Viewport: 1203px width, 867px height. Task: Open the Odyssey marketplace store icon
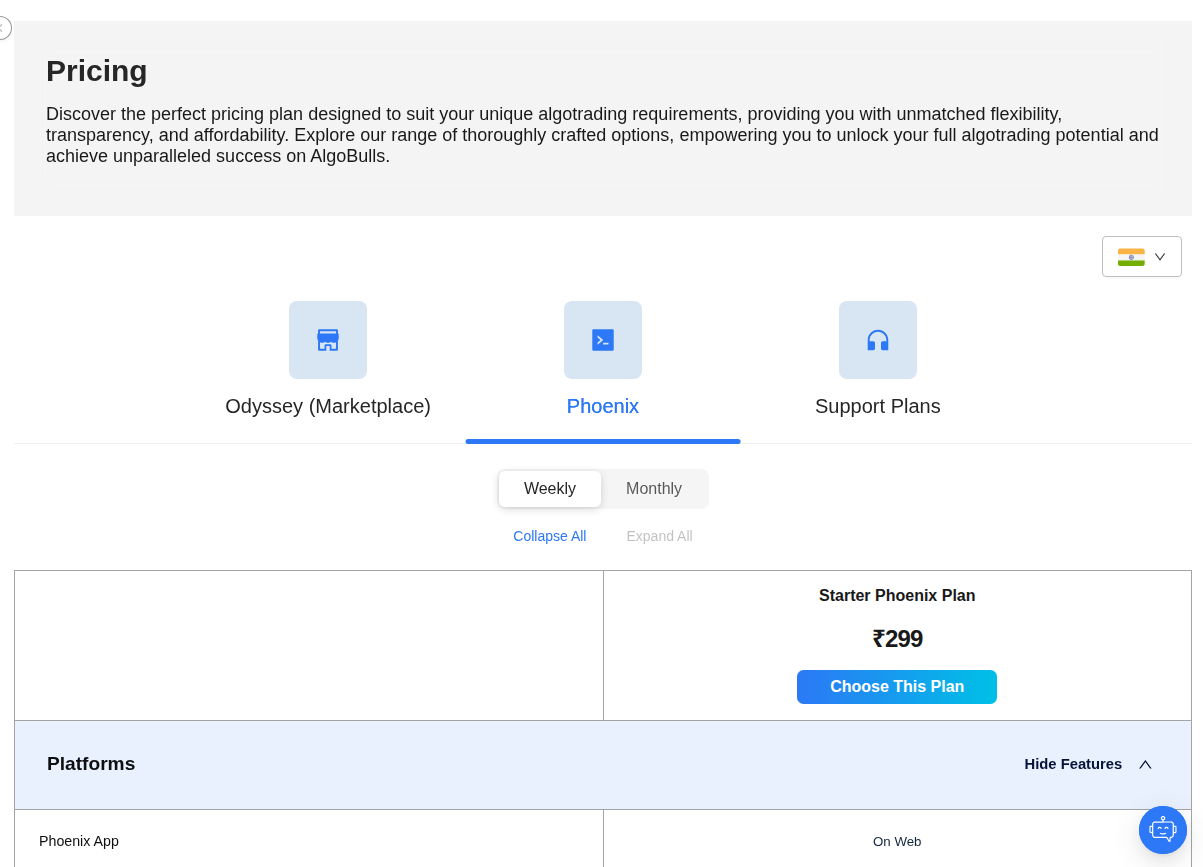(328, 340)
